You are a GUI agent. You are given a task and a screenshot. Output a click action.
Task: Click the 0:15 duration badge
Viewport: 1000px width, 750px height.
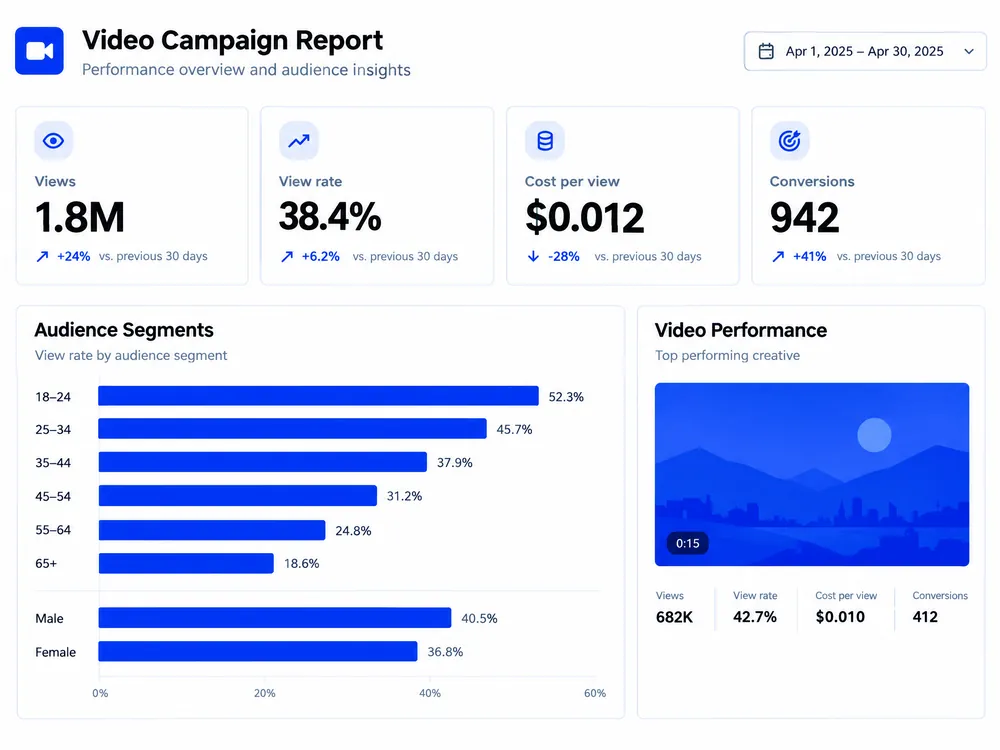tap(688, 543)
